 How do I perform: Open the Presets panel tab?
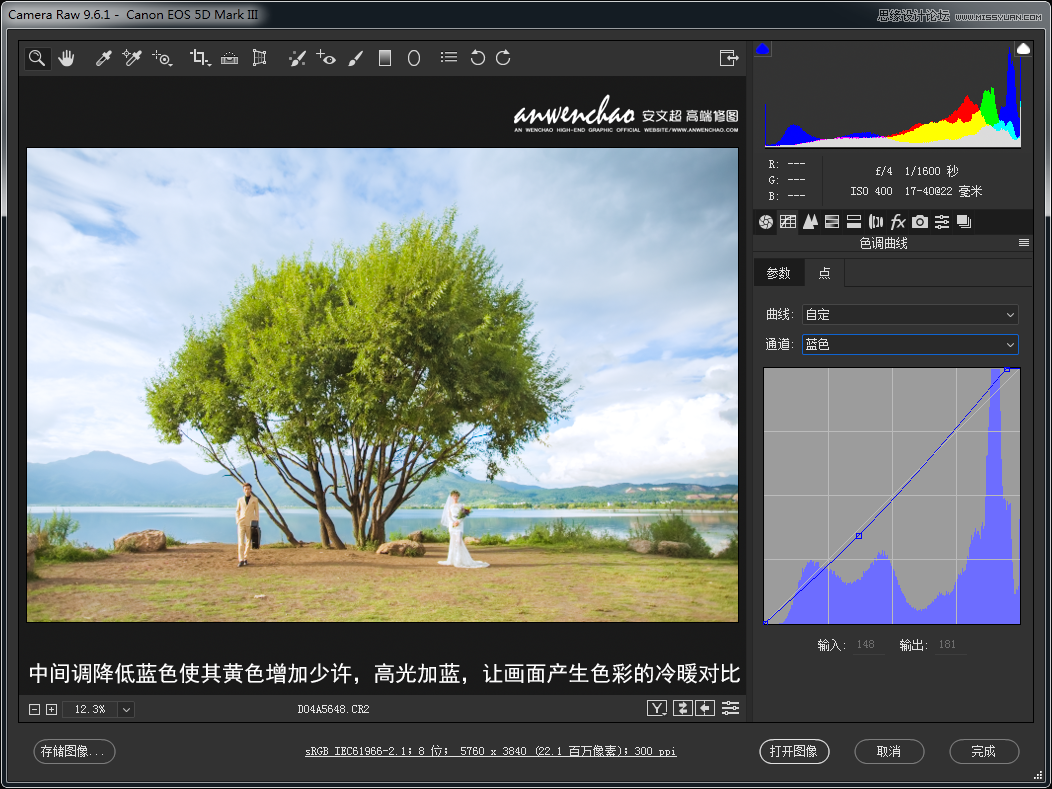click(942, 221)
